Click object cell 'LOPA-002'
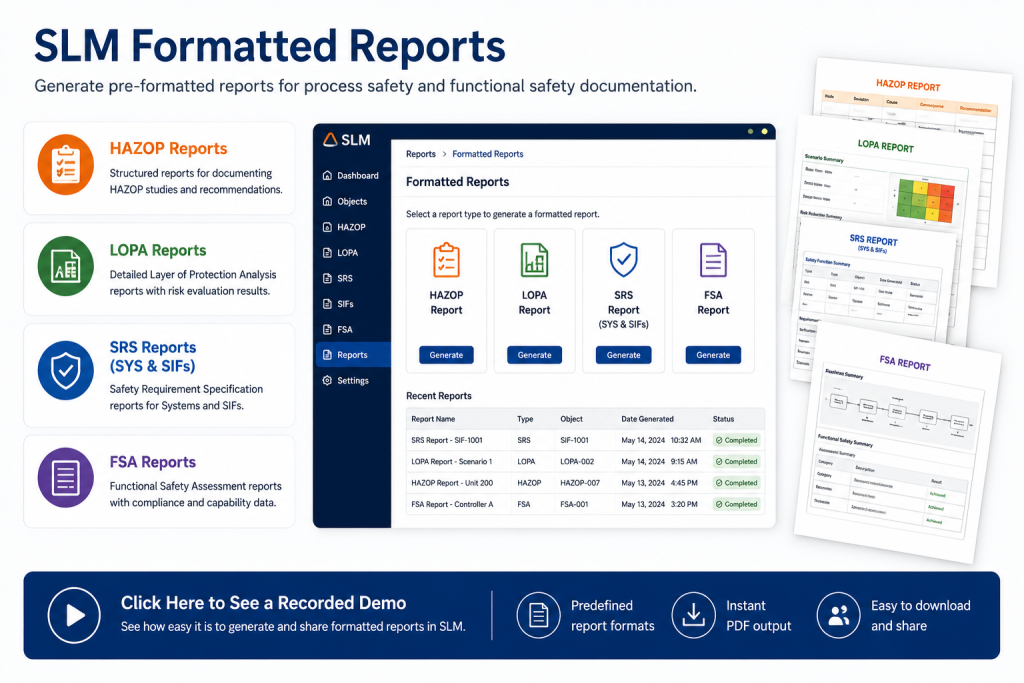Screen dimensions: 1024x683 click(577, 462)
